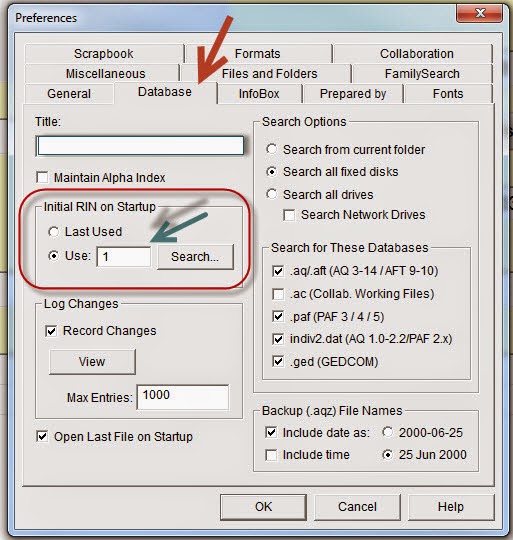513x540 pixels.
Task: Click into the Title text field
Action: 140,146
